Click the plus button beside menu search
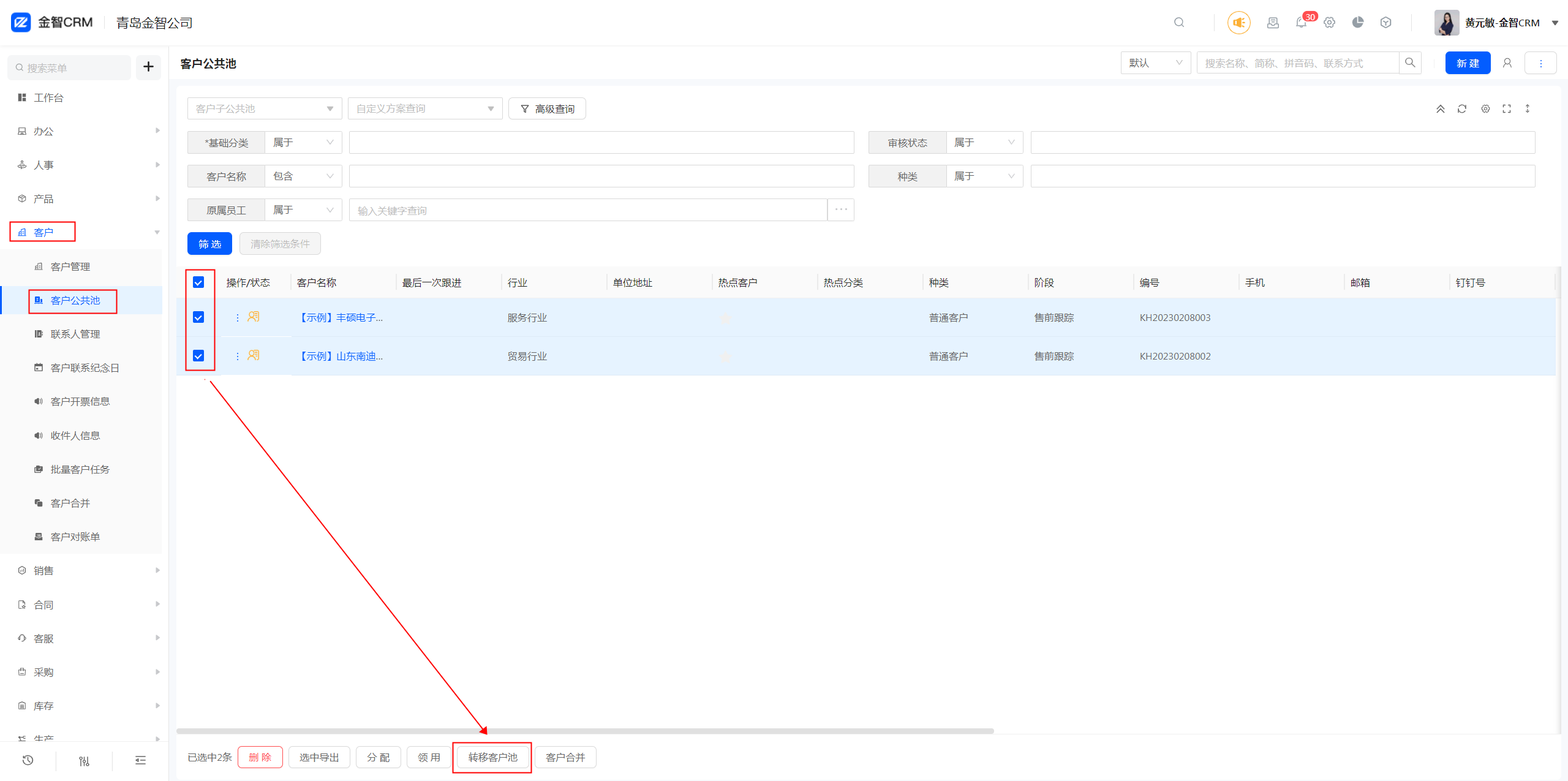The image size is (1568, 781). 148,67
